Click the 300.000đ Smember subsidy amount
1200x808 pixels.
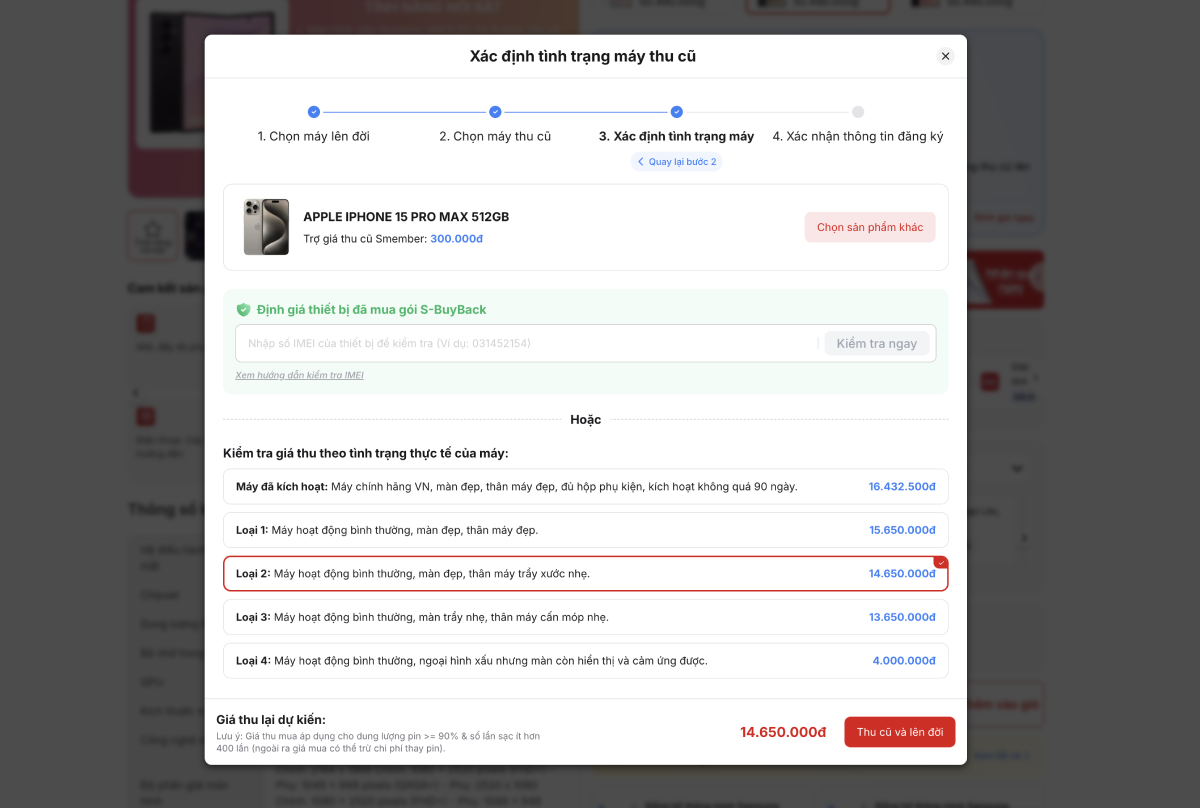(457, 239)
